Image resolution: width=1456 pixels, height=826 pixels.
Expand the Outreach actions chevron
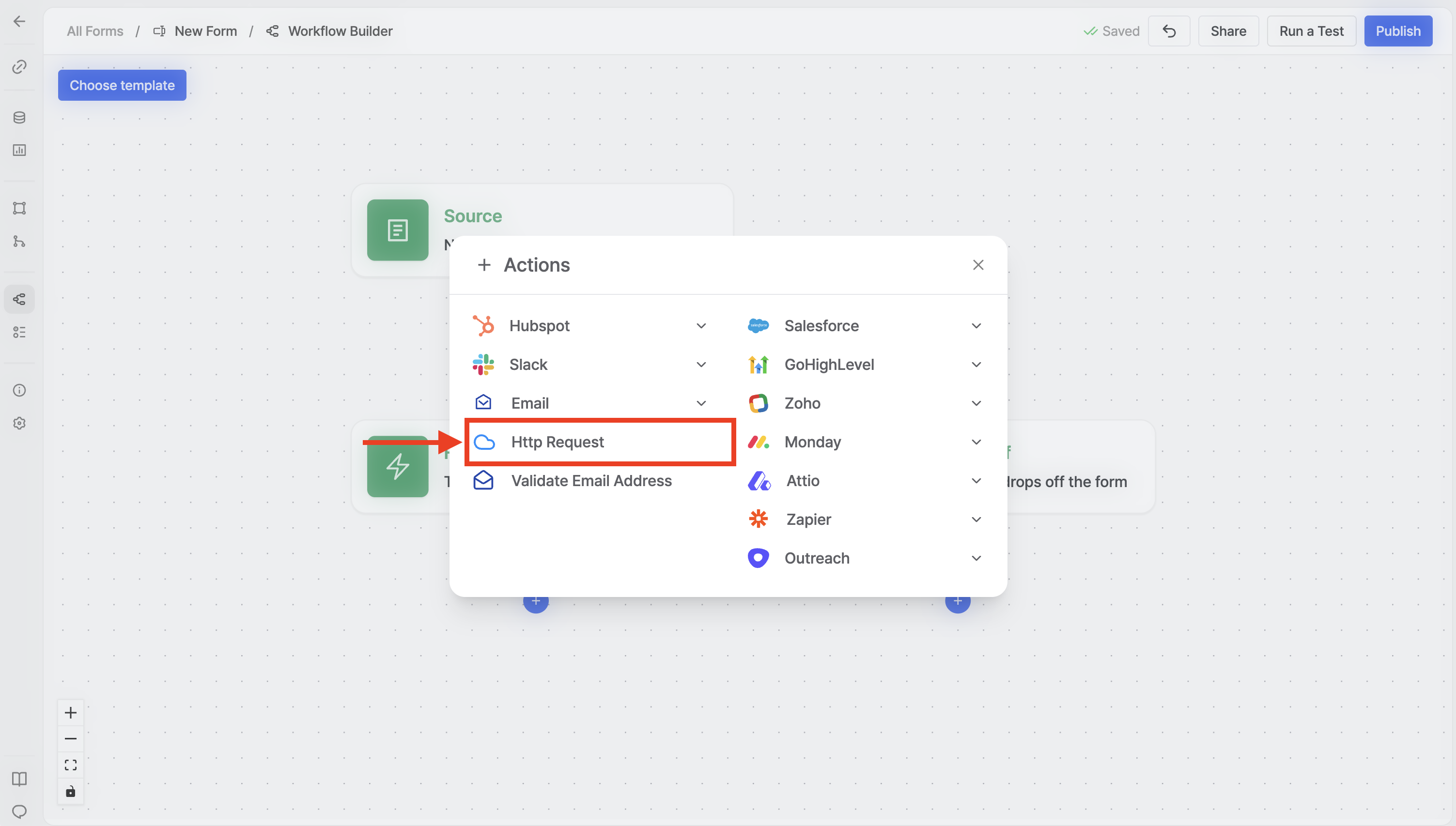[x=976, y=558]
